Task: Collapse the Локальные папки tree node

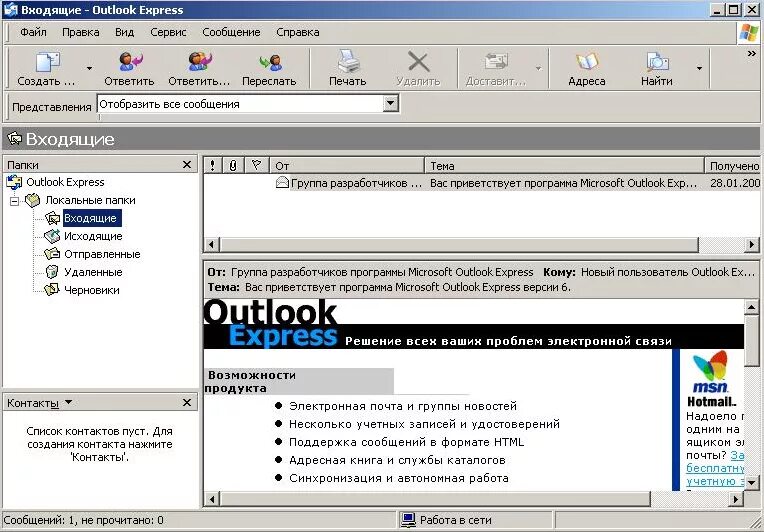Action: [15, 200]
